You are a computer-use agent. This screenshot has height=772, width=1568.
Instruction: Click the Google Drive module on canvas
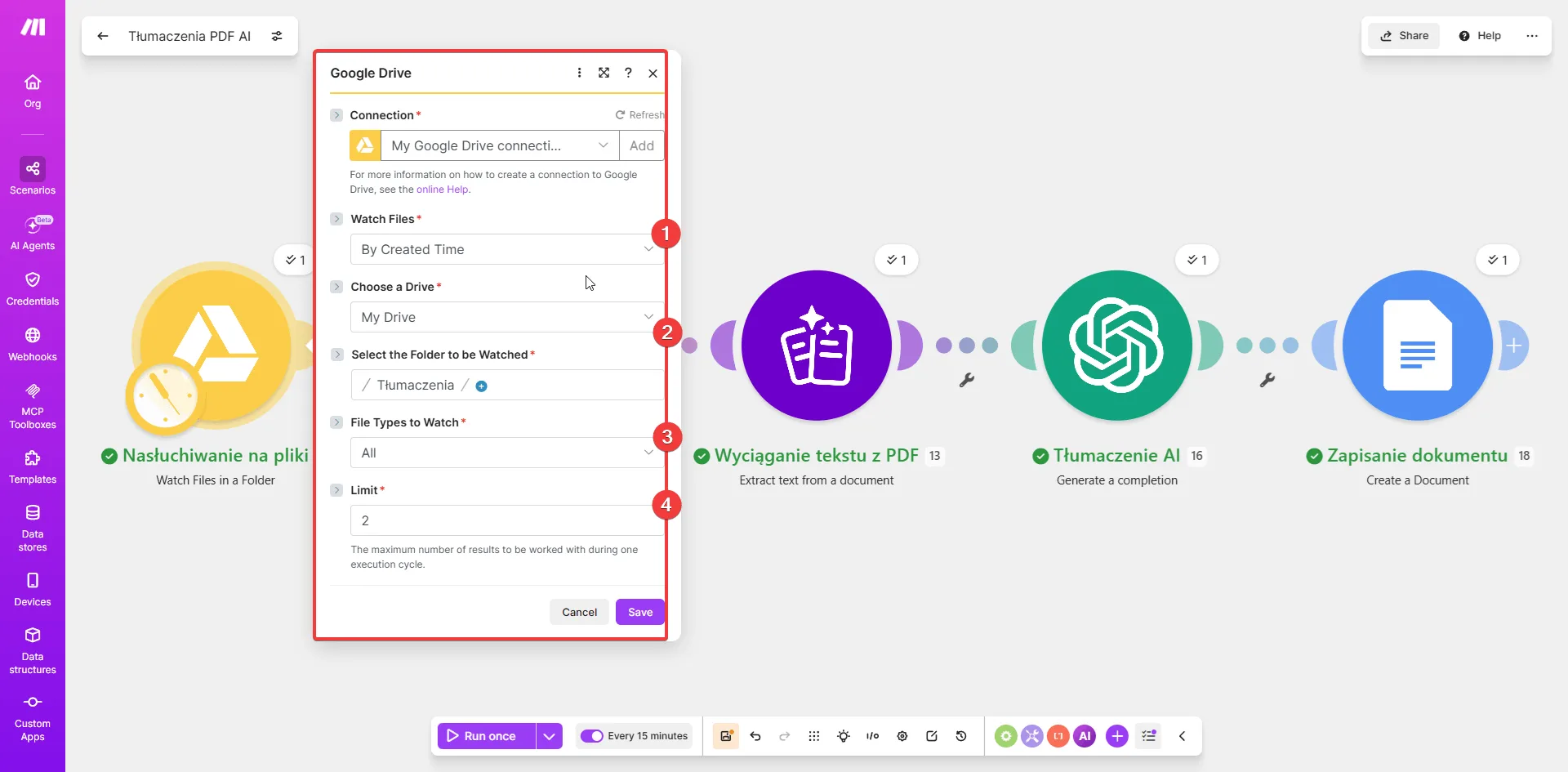(x=216, y=345)
